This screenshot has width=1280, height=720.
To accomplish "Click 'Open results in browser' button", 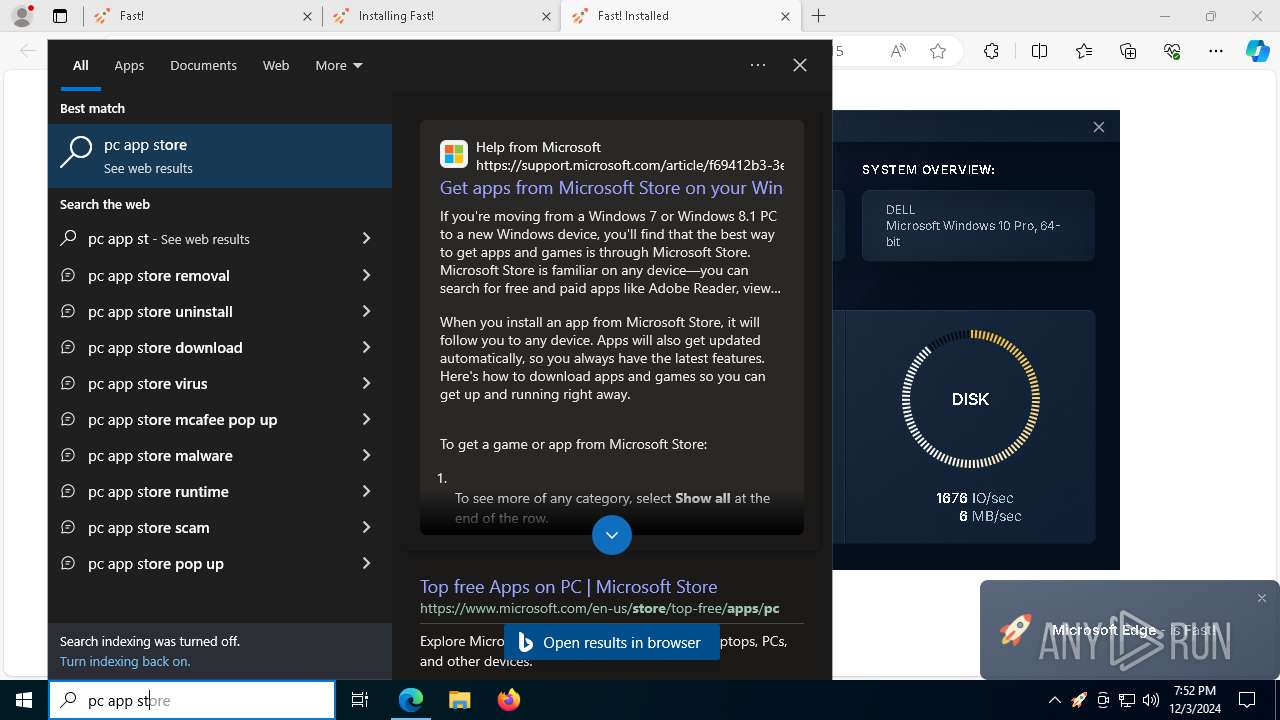I will 612,642.
